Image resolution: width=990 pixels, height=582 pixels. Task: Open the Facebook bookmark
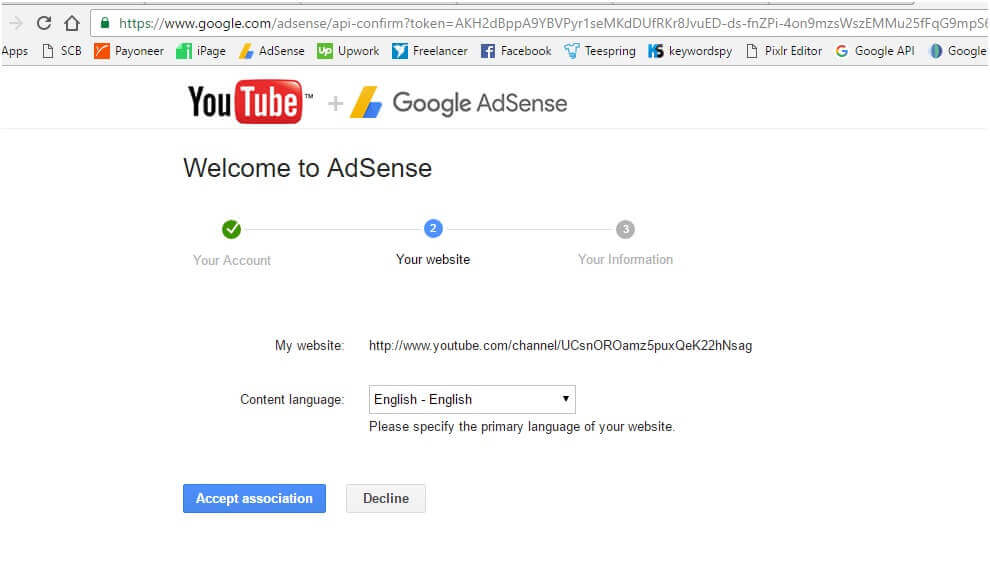(x=516, y=51)
